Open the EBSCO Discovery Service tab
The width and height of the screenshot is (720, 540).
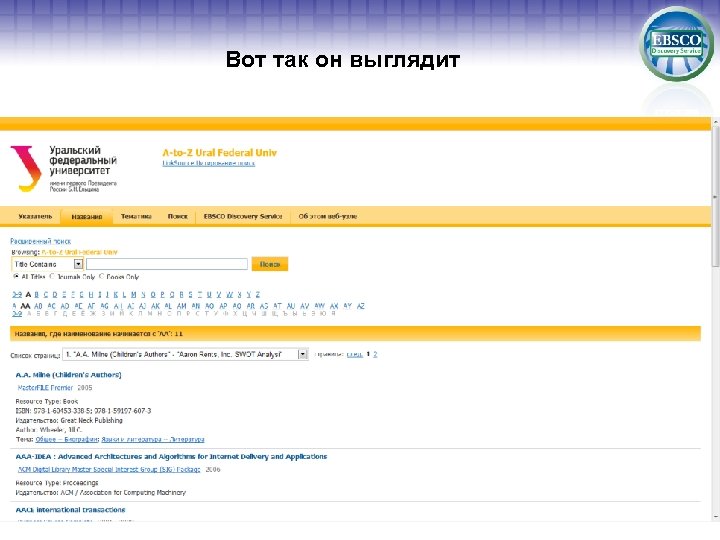(243, 216)
